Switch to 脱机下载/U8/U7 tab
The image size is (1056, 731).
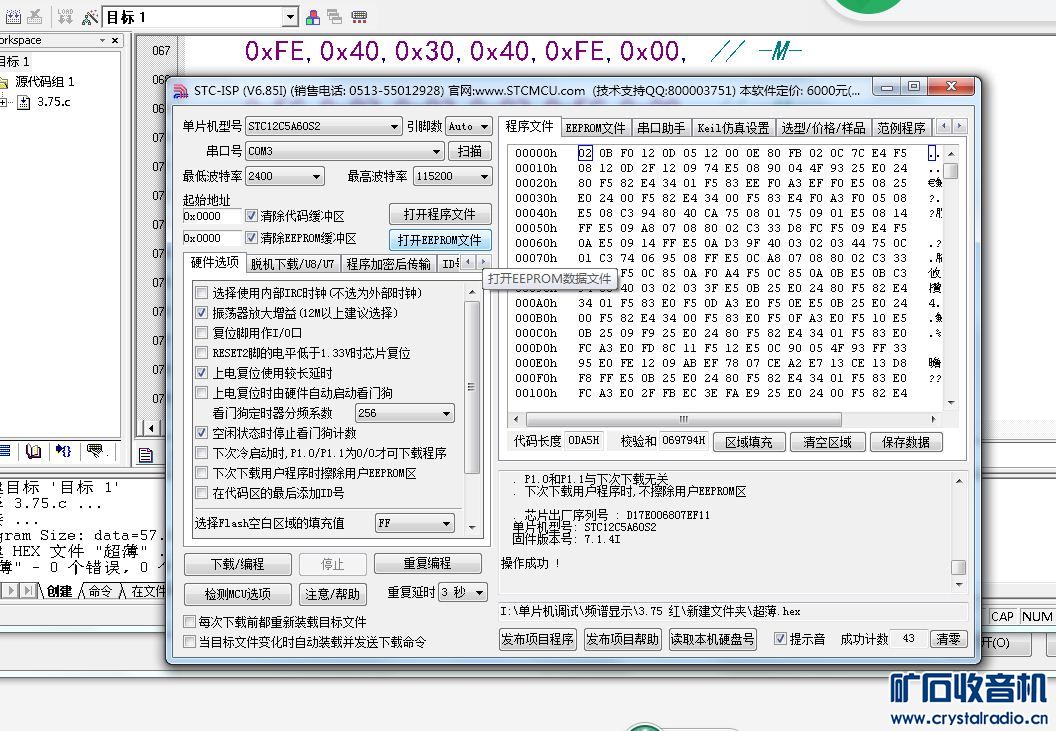point(292,263)
